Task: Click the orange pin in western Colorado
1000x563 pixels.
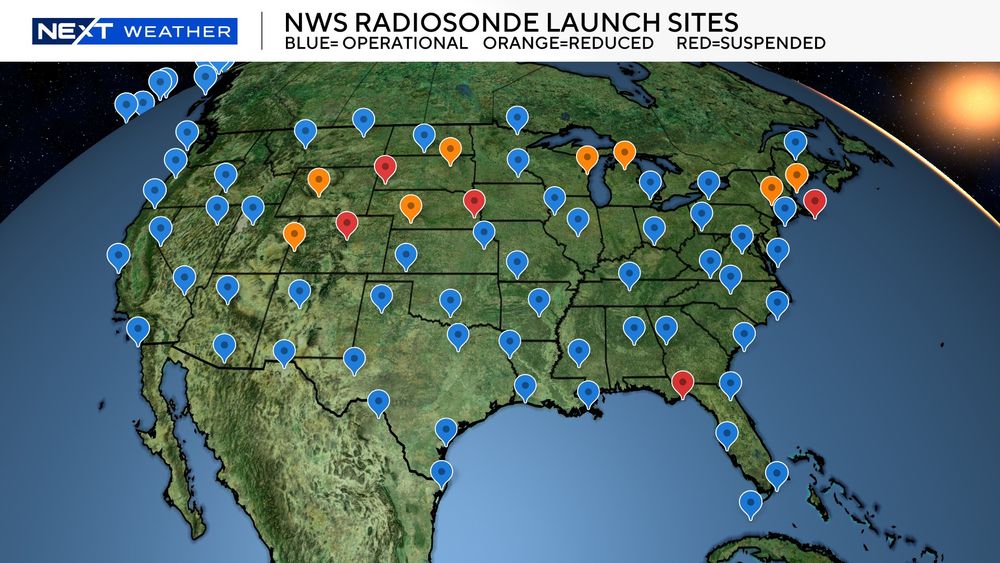Action: 294,236
